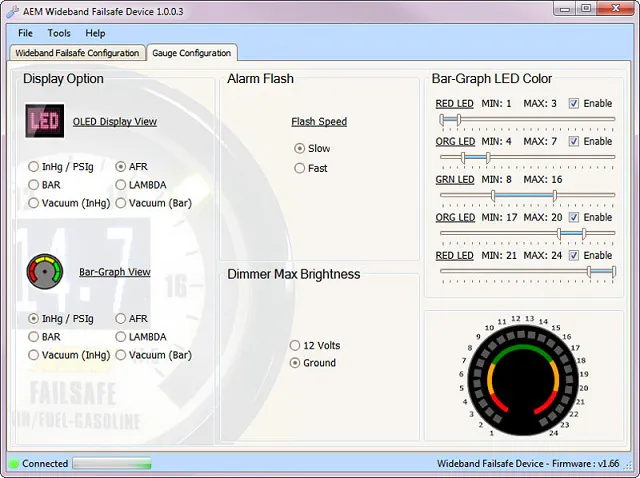Open the File menu

(25, 33)
